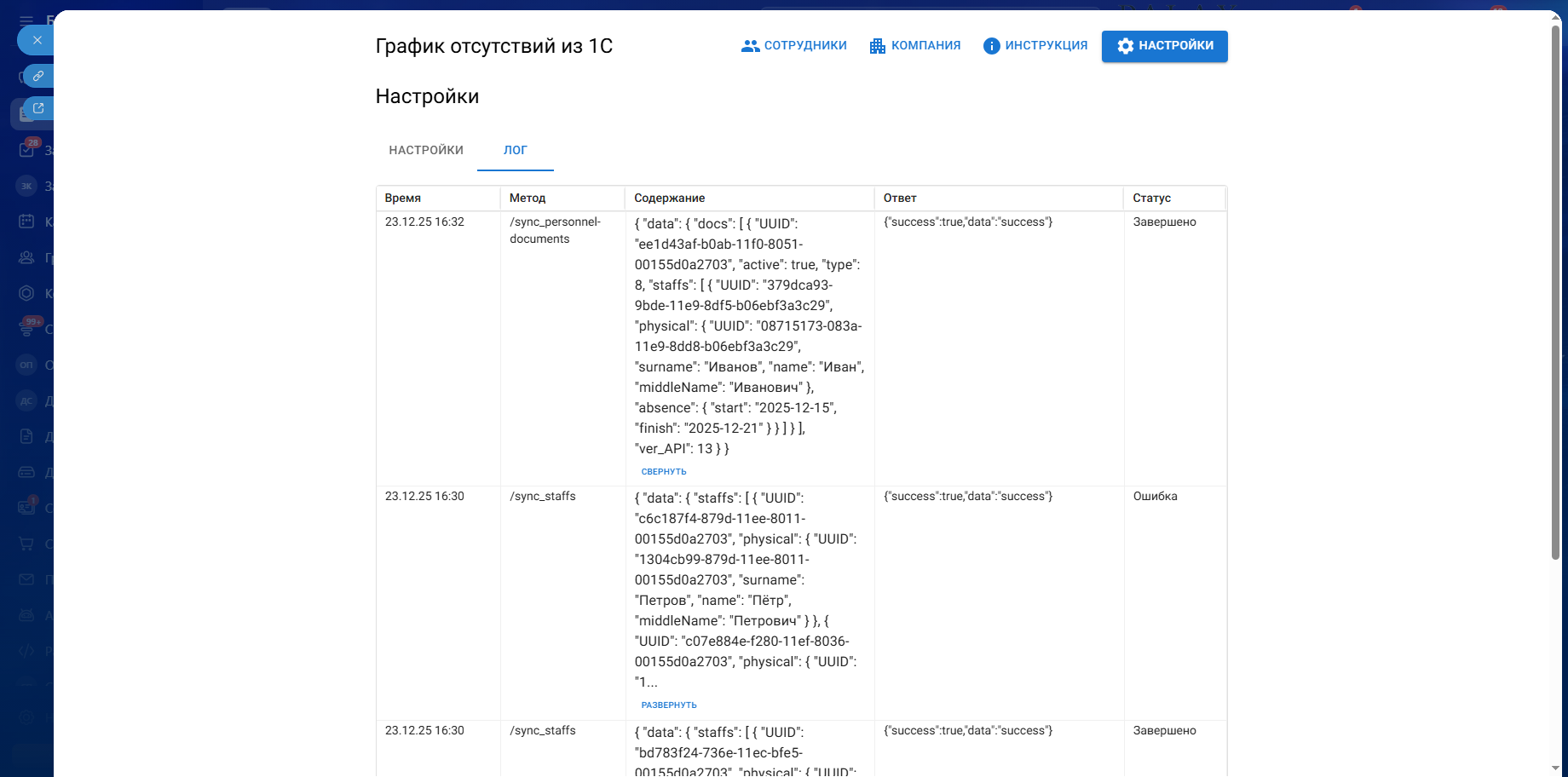Click the Ошибка status cell
Image resolution: width=1568 pixels, height=777 pixels.
pos(1155,496)
